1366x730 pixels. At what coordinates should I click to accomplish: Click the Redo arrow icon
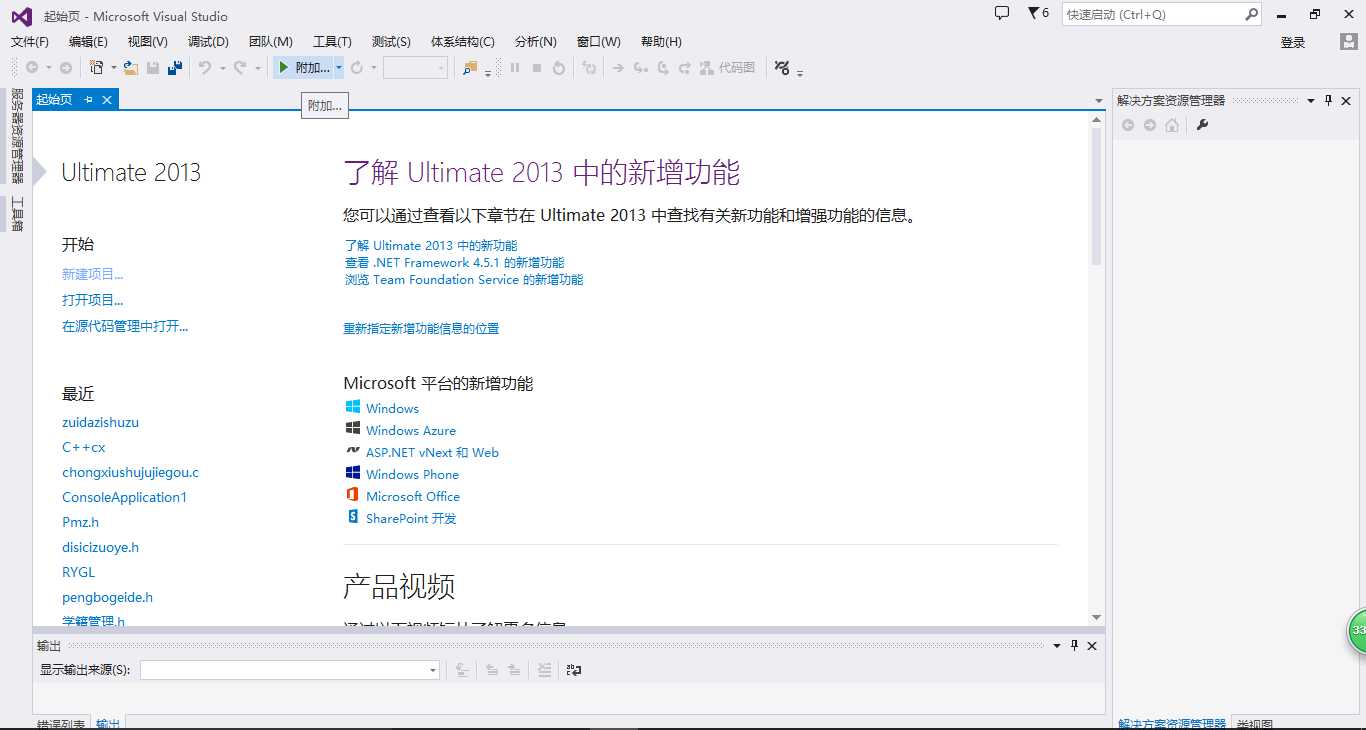239,67
